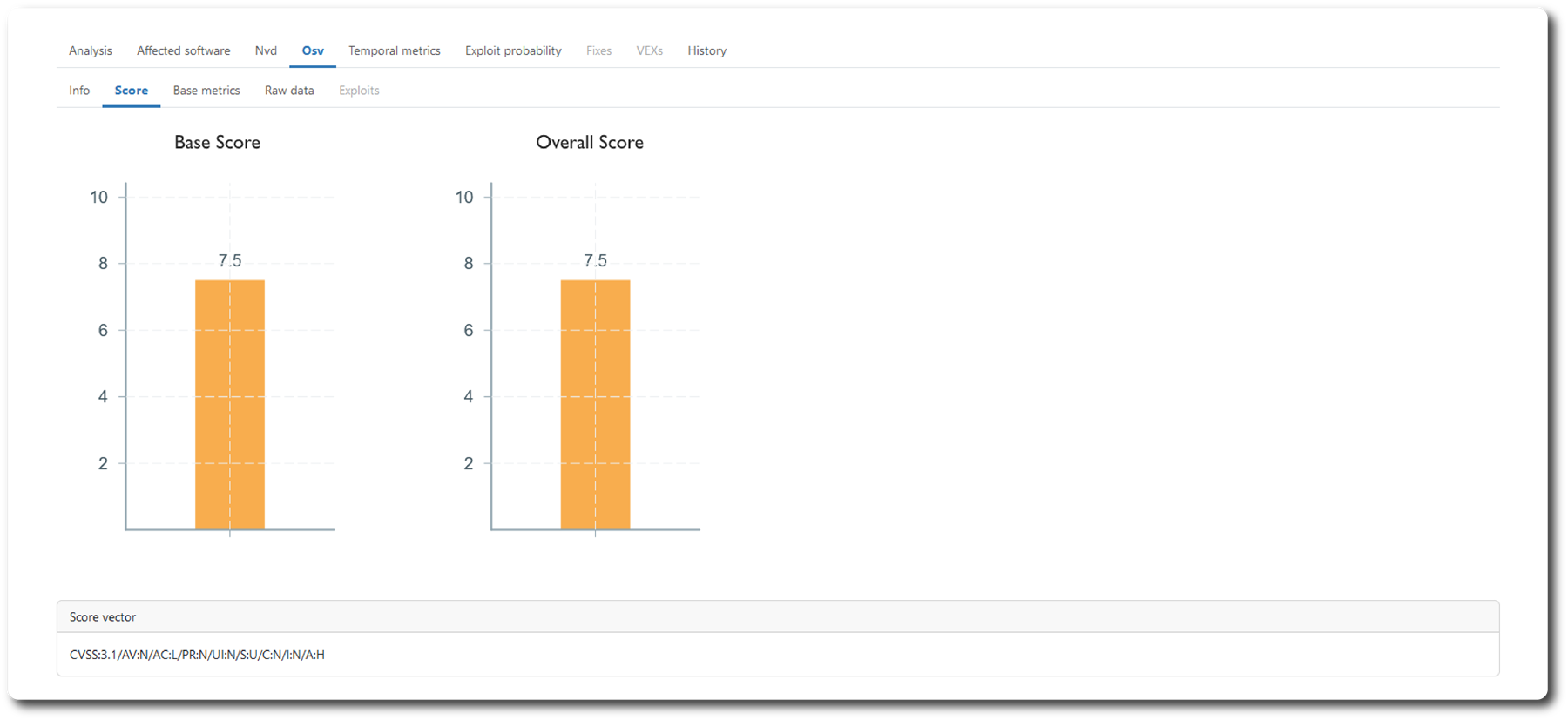Screen dimensions: 1568x720
Task: Click the Score vector panel header
Action: (x=103, y=616)
